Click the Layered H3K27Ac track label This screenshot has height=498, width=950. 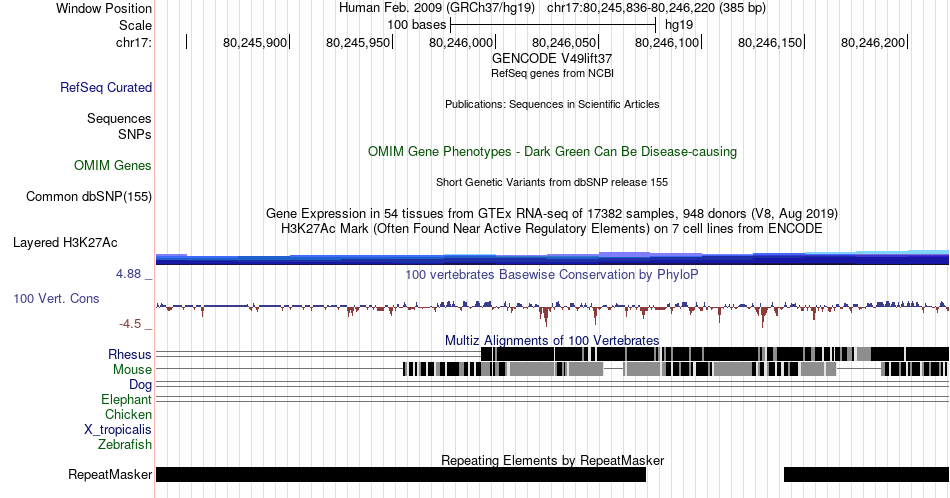pos(65,242)
